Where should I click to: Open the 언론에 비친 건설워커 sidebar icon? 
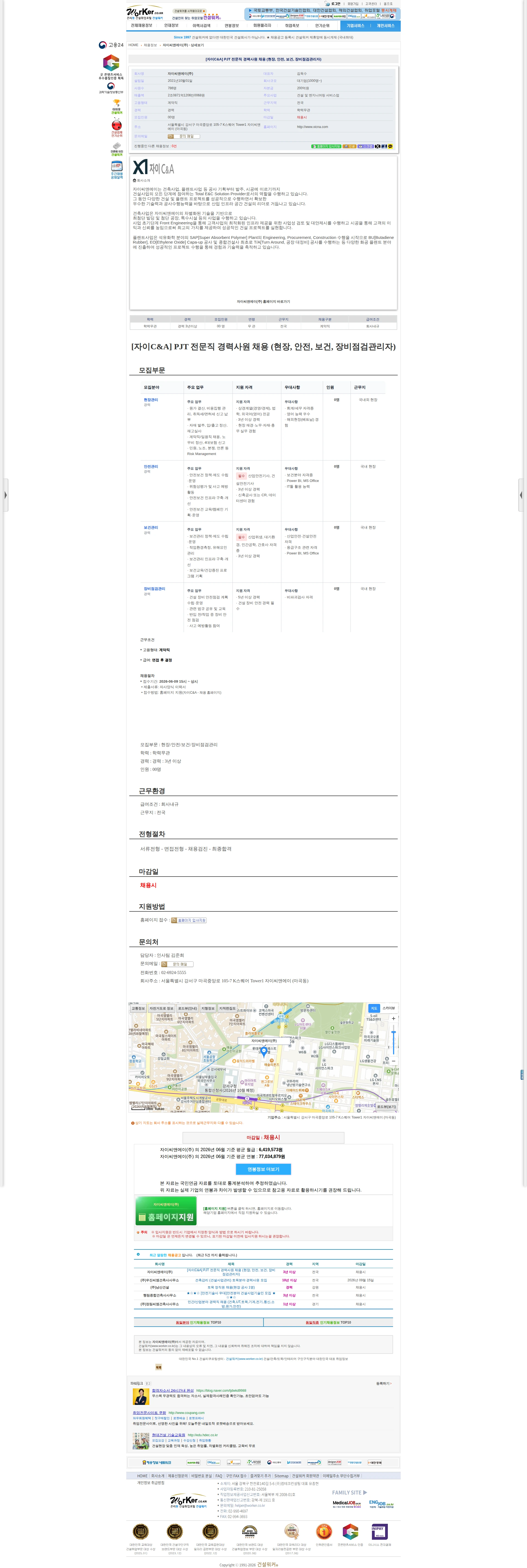point(117,149)
